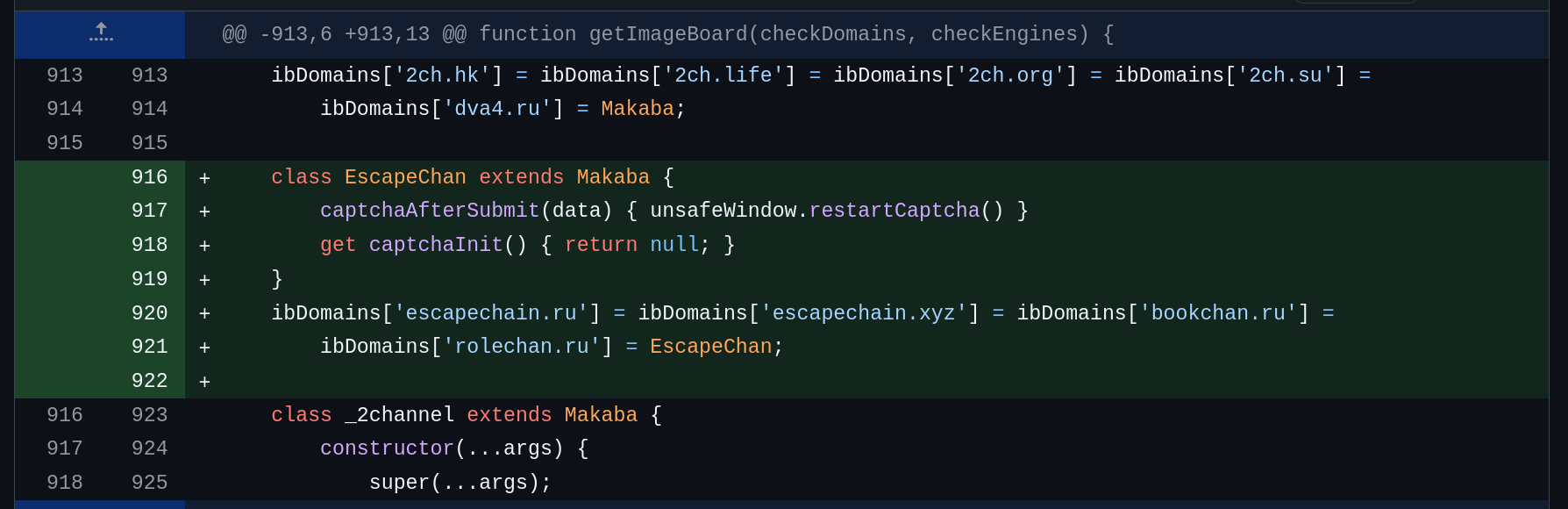Select new line number 920

click(x=149, y=313)
